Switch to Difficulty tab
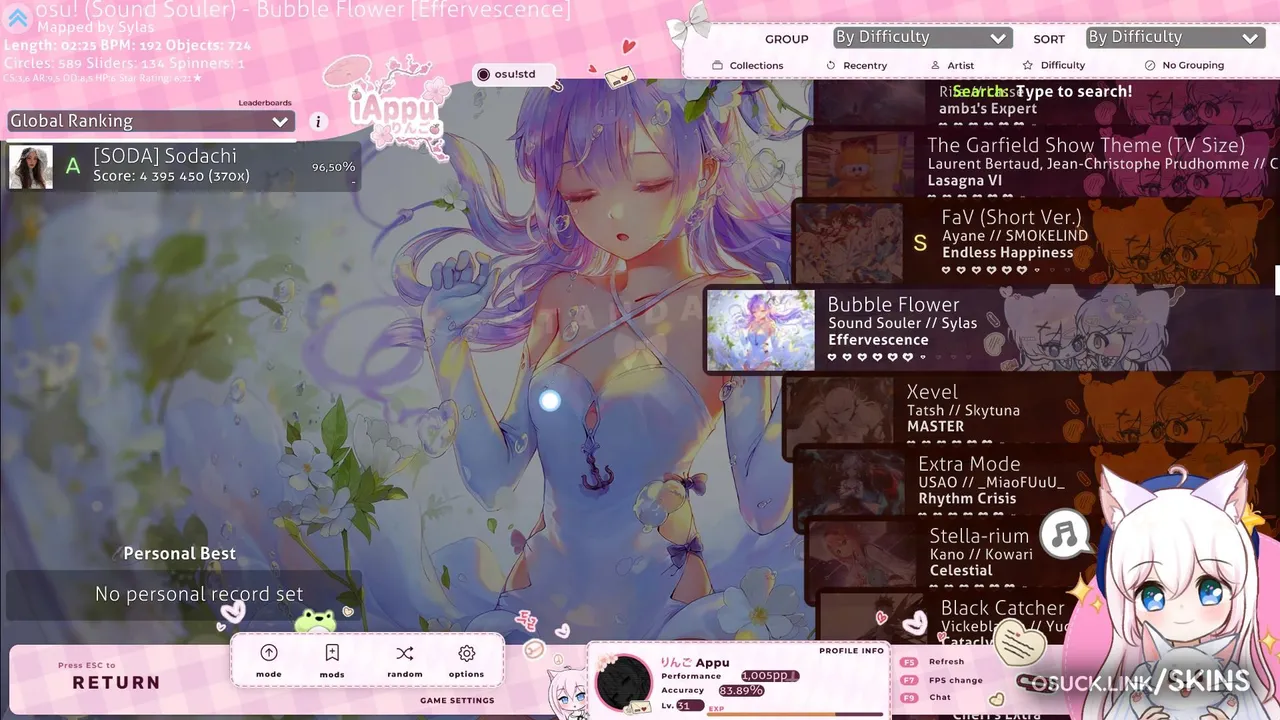 click(x=1053, y=65)
